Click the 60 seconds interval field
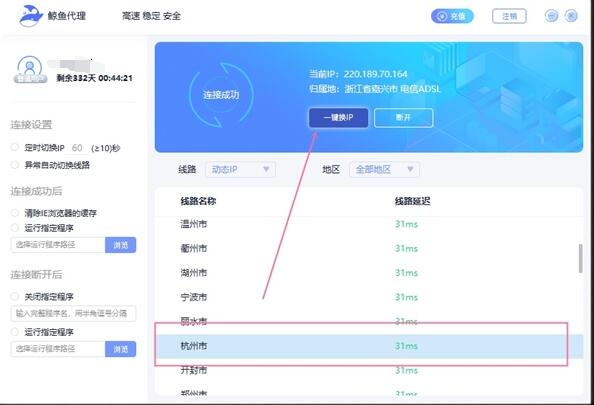Screen dimensions: 594x405 78,148
